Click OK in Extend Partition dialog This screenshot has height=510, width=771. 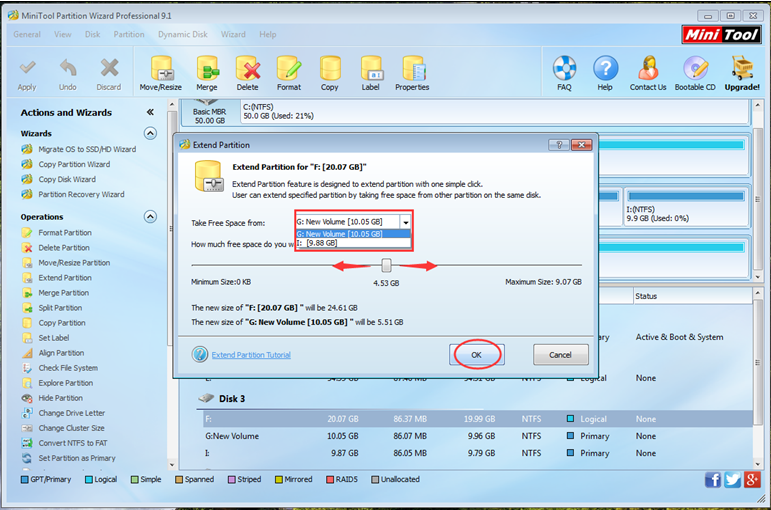[476, 355]
